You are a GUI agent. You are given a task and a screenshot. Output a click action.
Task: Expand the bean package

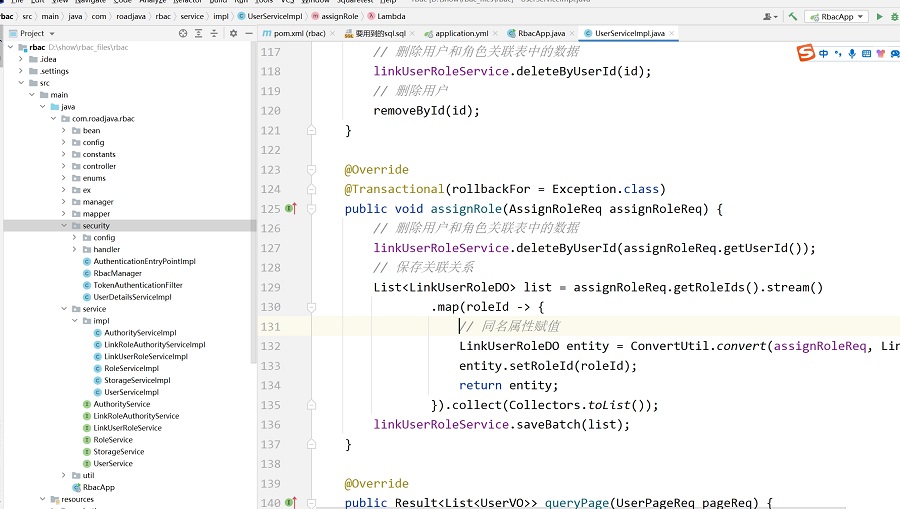(64, 130)
